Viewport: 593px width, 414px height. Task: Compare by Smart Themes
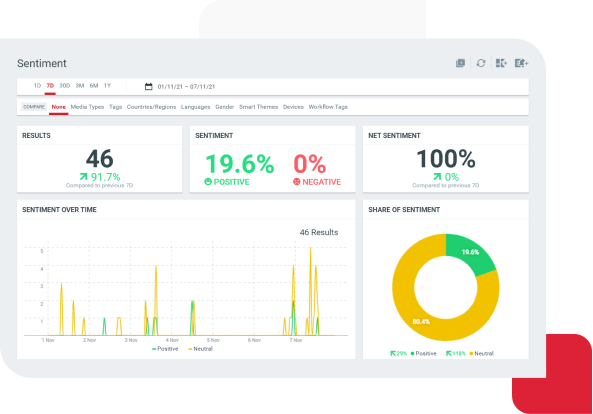pos(258,107)
